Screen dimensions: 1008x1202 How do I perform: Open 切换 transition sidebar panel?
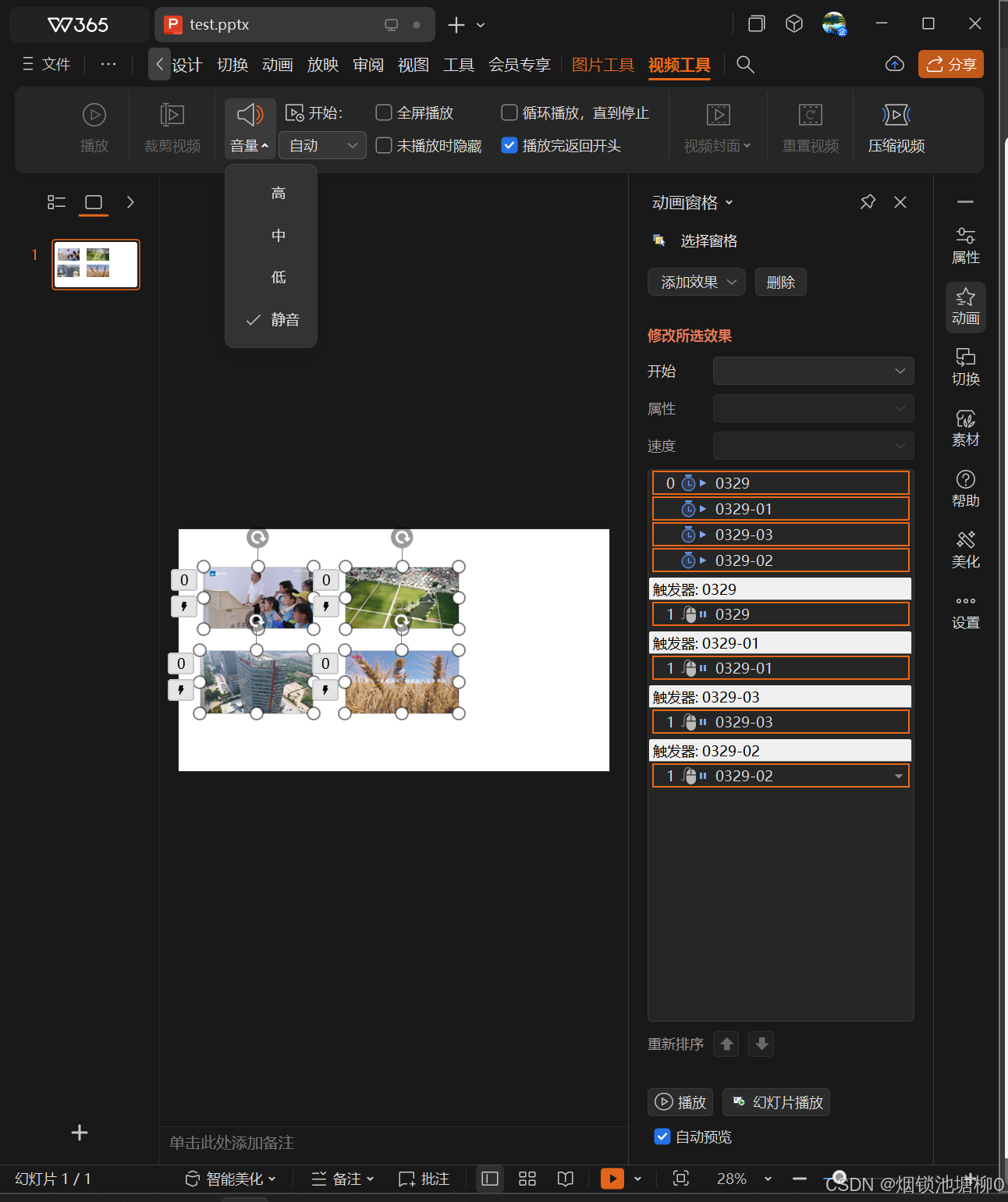(966, 368)
